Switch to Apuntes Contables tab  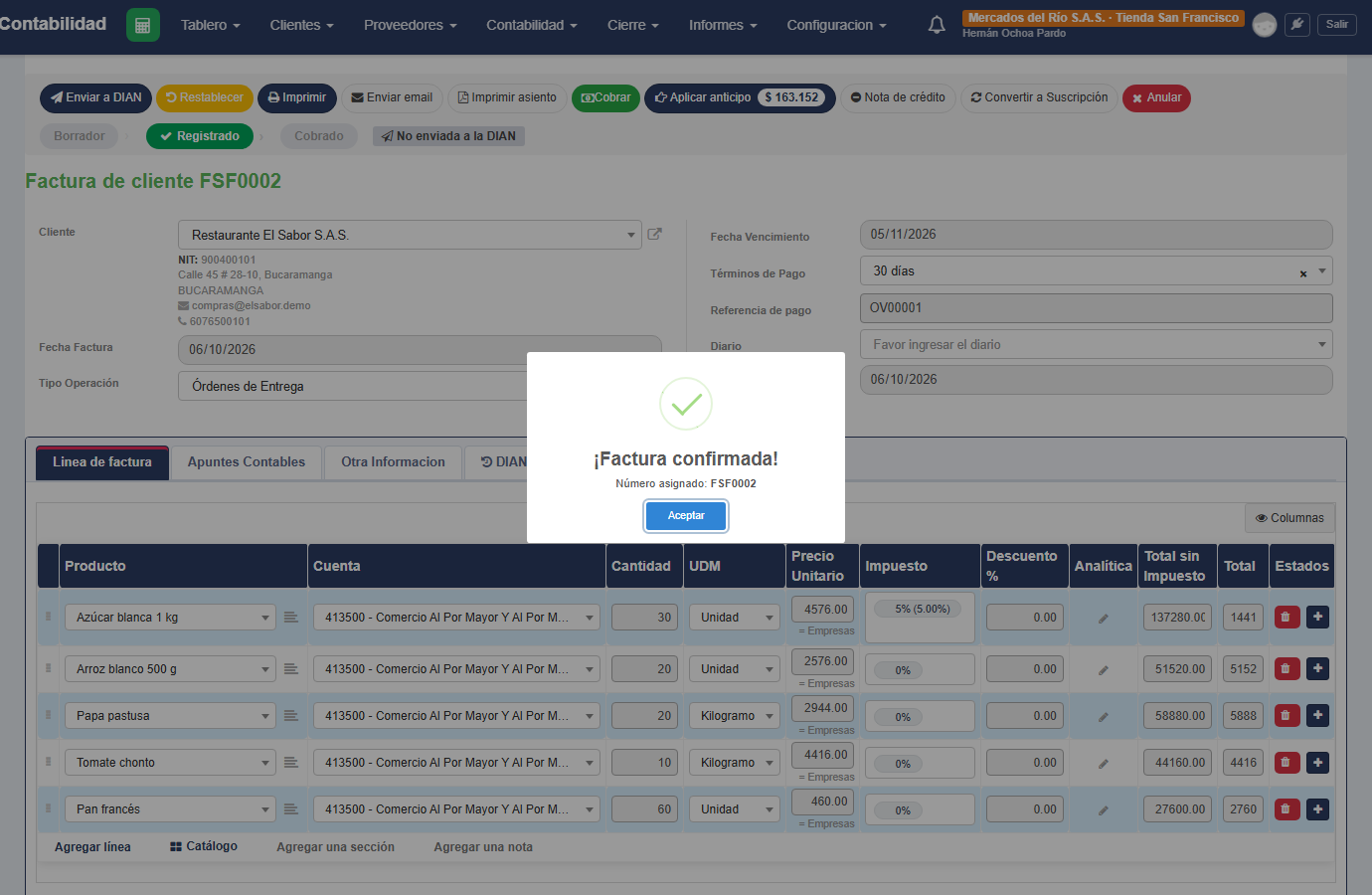click(247, 462)
